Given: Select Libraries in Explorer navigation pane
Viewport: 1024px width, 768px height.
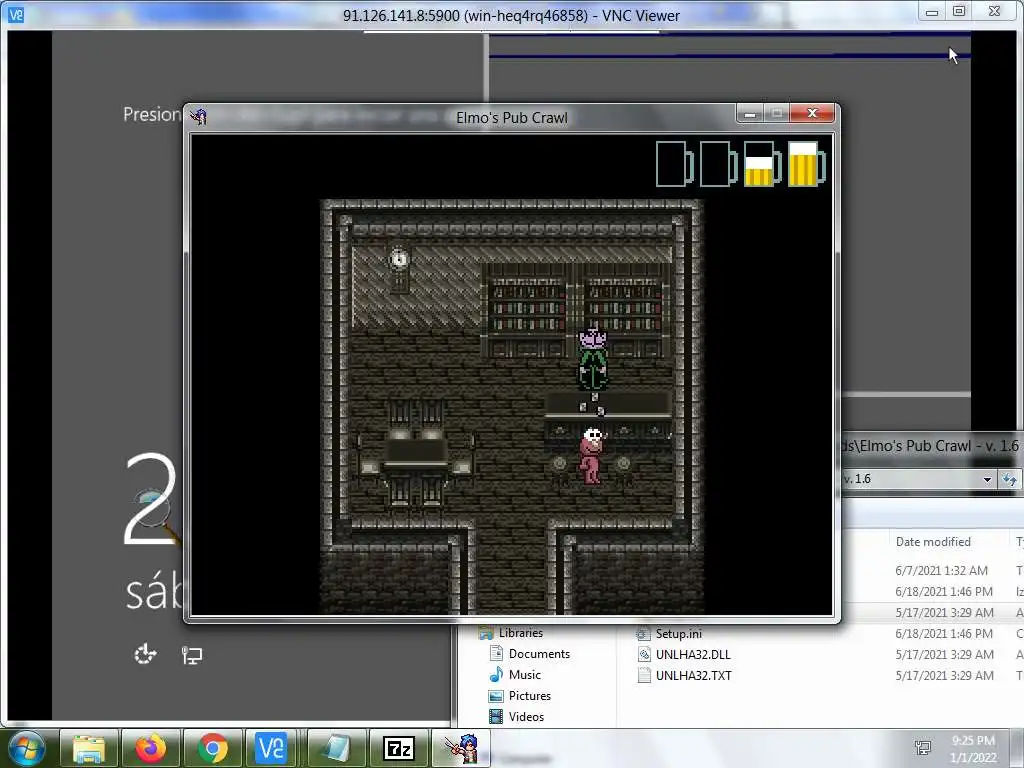Looking at the screenshot, I should pos(520,633).
